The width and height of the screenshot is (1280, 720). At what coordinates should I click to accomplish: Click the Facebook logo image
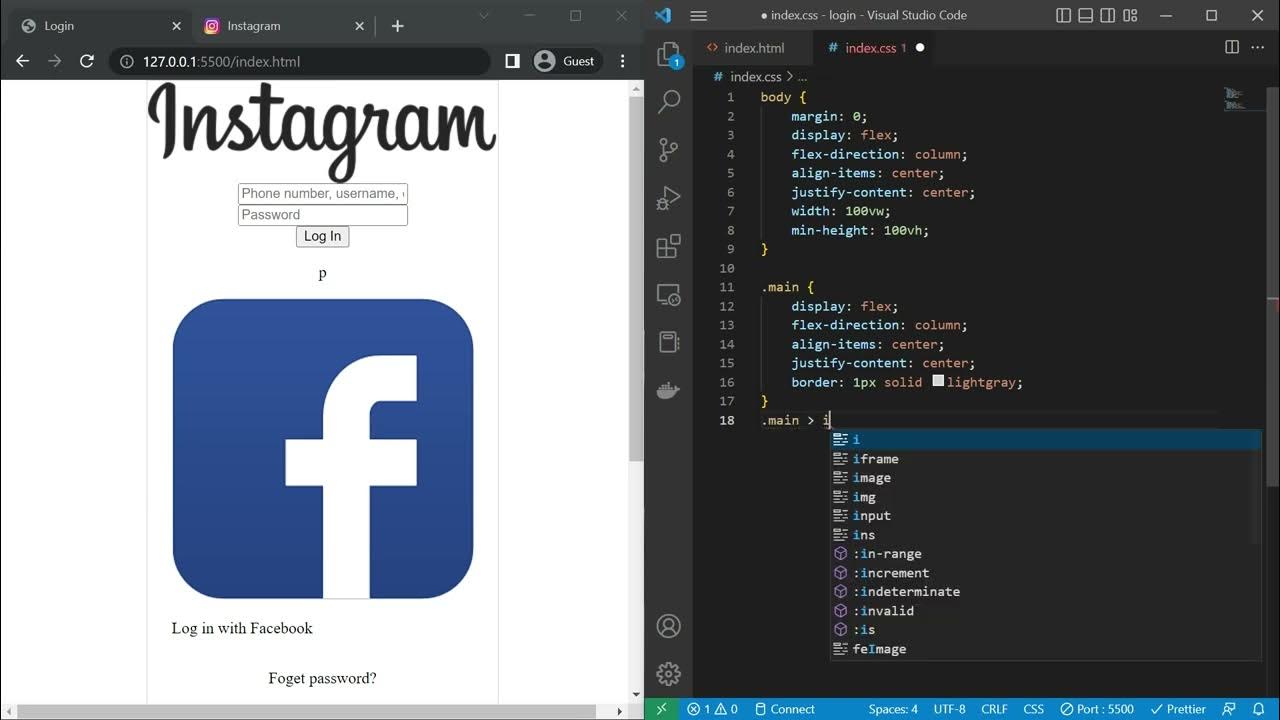(x=323, y=448)
